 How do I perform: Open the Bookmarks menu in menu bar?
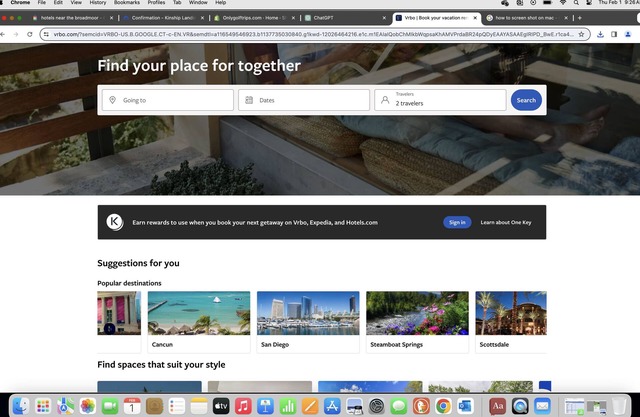click(x=127, y=3)
